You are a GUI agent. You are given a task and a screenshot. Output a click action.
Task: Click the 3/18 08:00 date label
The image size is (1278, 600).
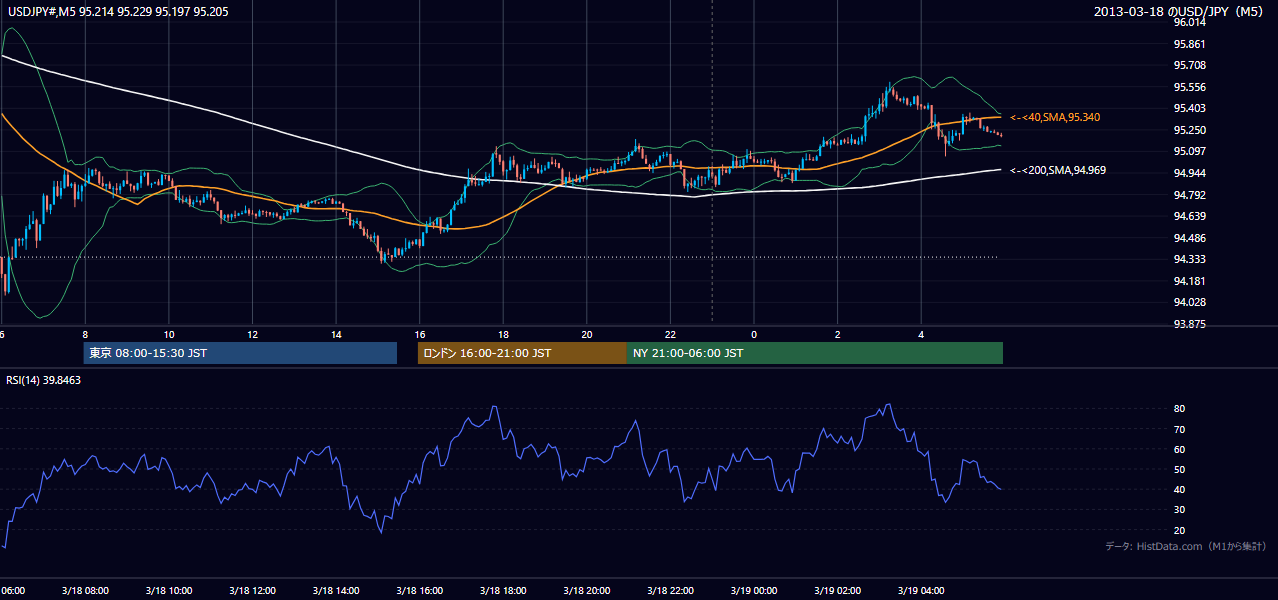click(x=85, y=591)
